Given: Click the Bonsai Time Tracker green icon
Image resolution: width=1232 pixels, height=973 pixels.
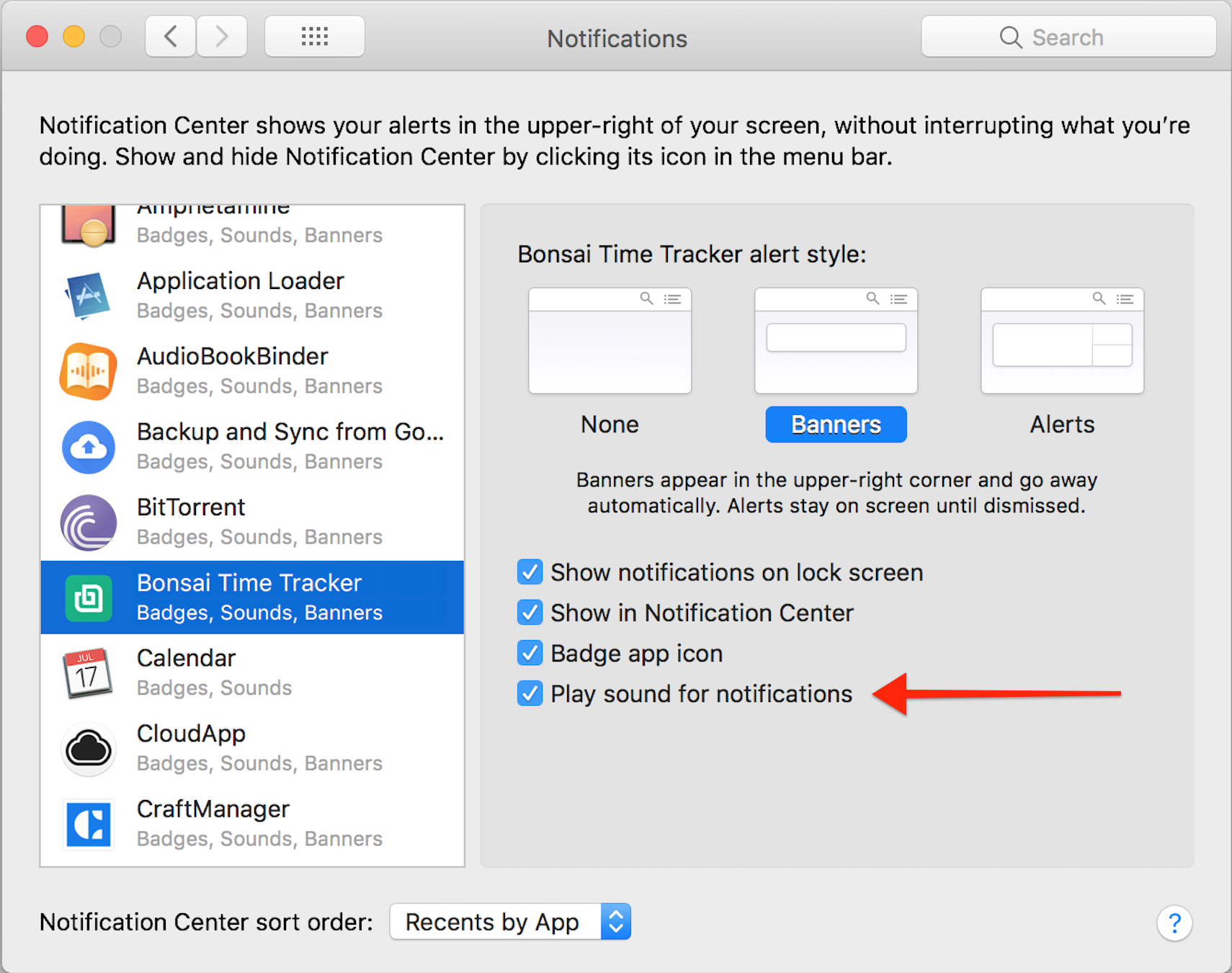Looking at the screenshot, I should coord(89,597).
